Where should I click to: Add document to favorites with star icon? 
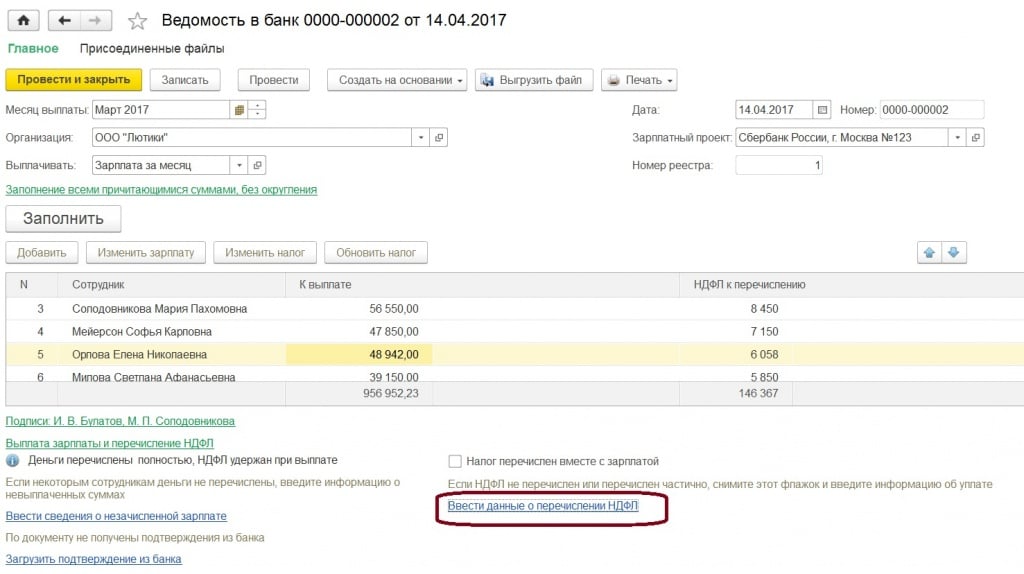click(x=138, y=21)
